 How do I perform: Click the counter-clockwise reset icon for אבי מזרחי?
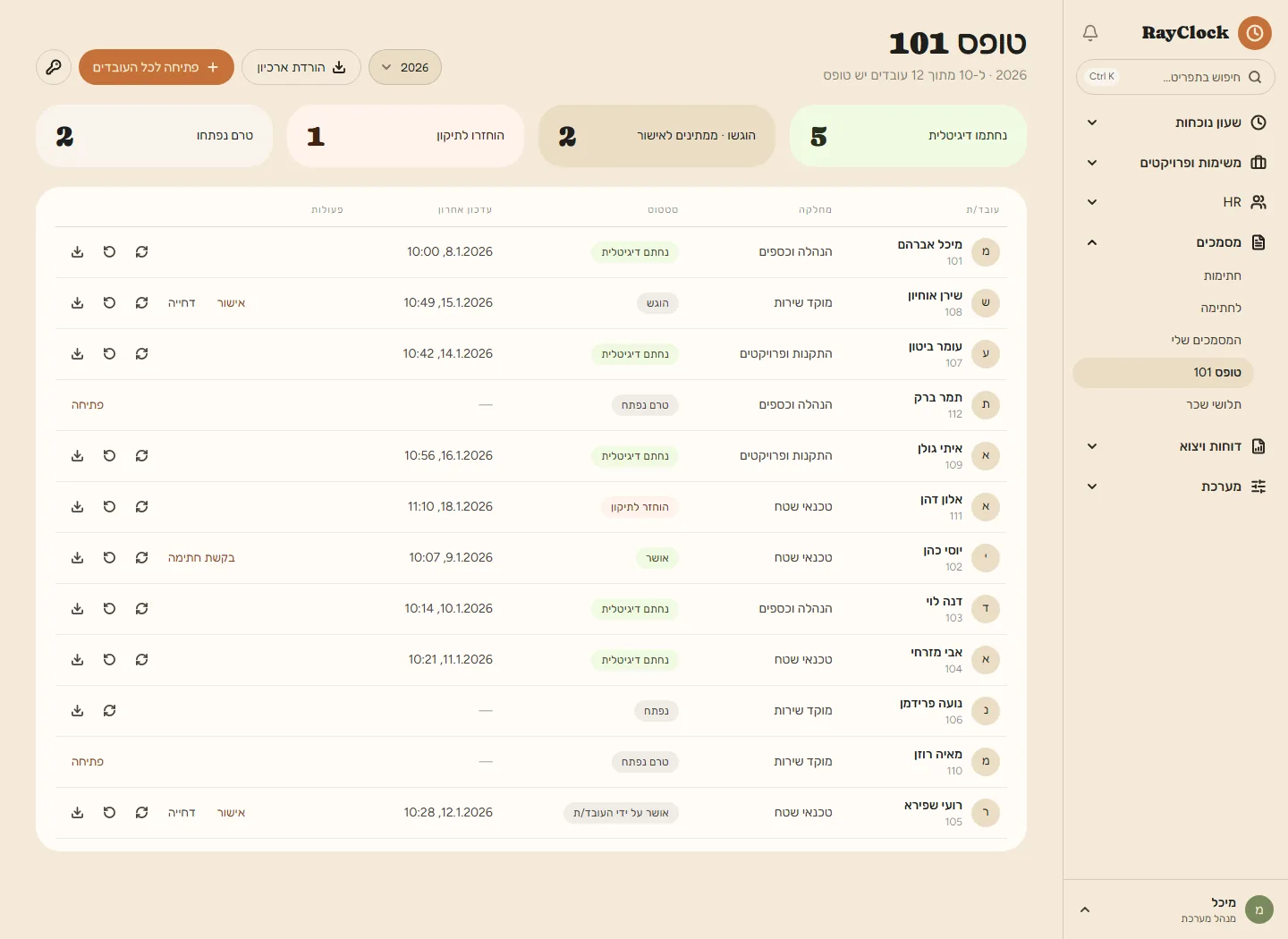(110, 660)
